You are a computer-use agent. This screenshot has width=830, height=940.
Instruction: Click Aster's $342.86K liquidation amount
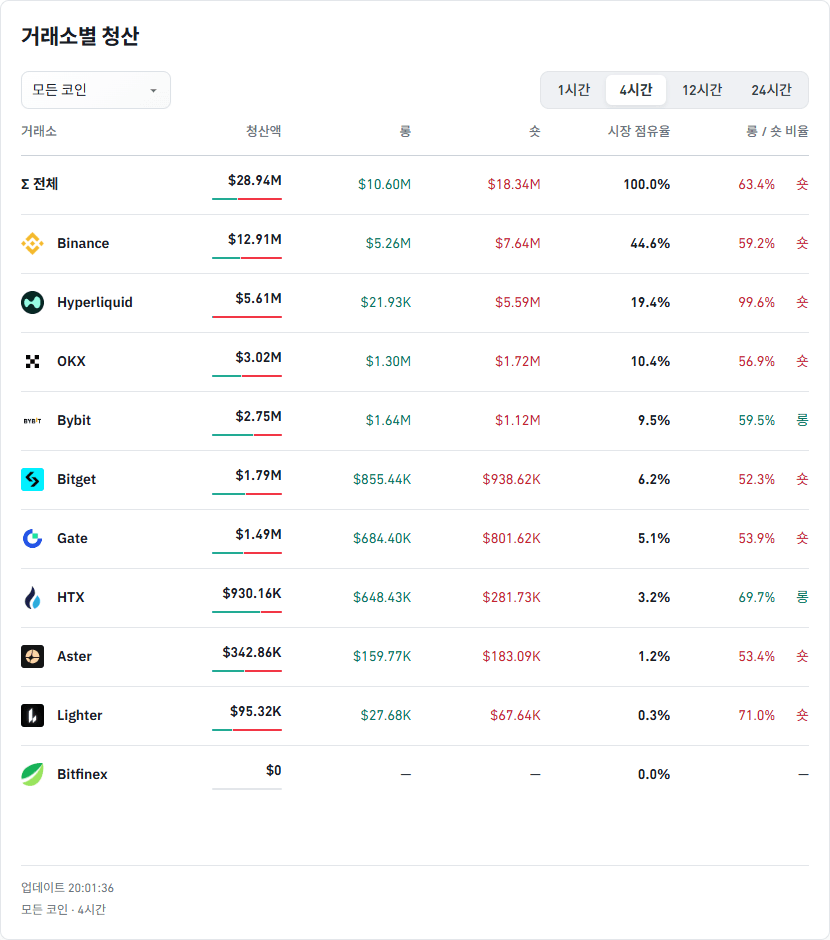[x=252, y=652]
